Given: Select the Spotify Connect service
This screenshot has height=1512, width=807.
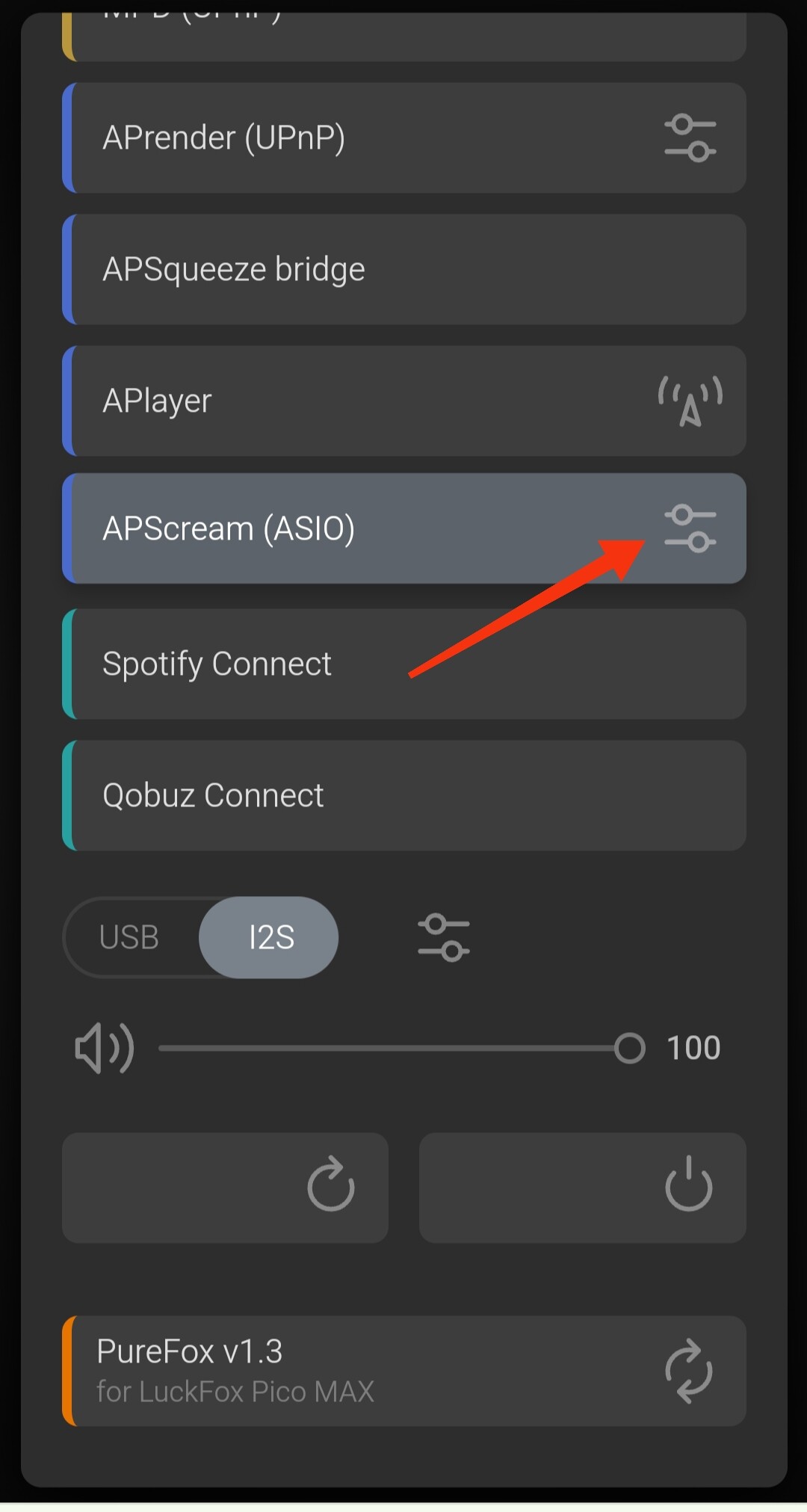Looking at the screenshot, I should (x=404, y=664).
